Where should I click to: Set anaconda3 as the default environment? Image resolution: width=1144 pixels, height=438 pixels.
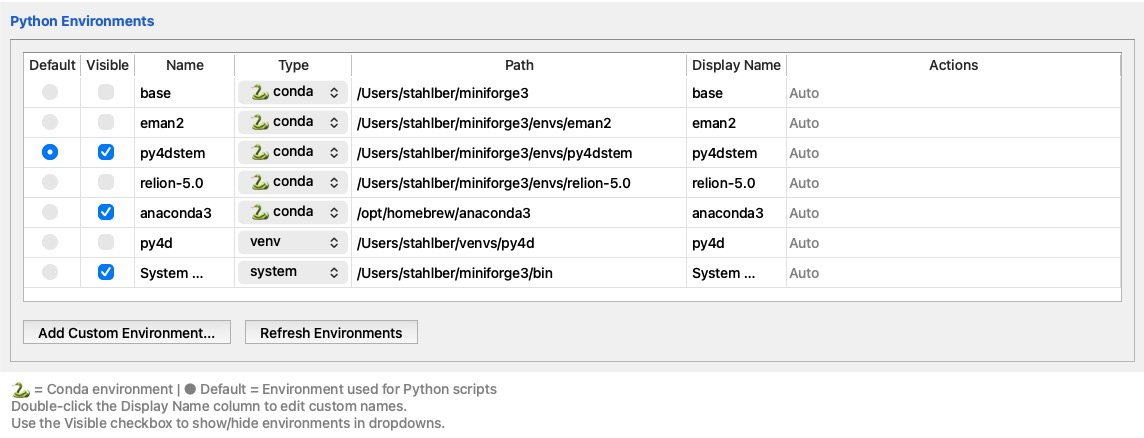[x=50, y=212]
